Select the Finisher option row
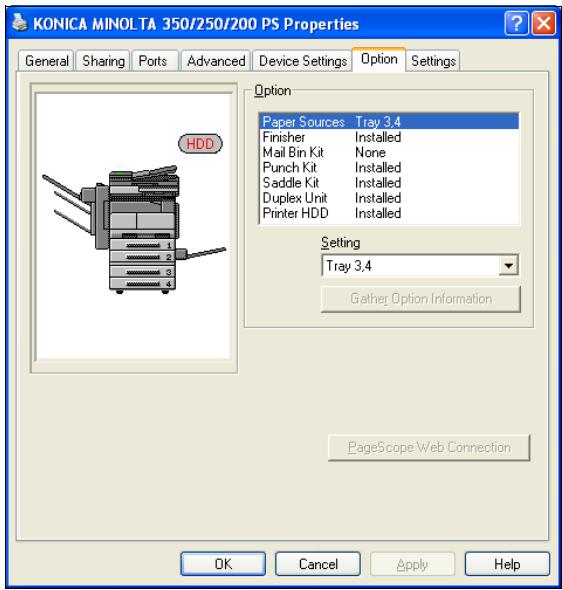The image size is (562, 590). 389,137
